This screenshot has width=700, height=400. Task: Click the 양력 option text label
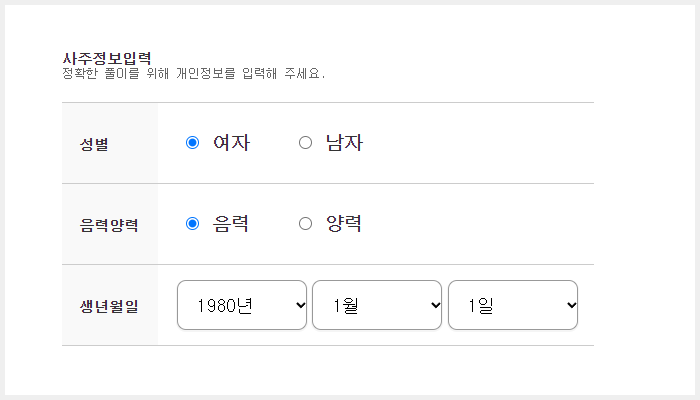(x=344, y=224)
